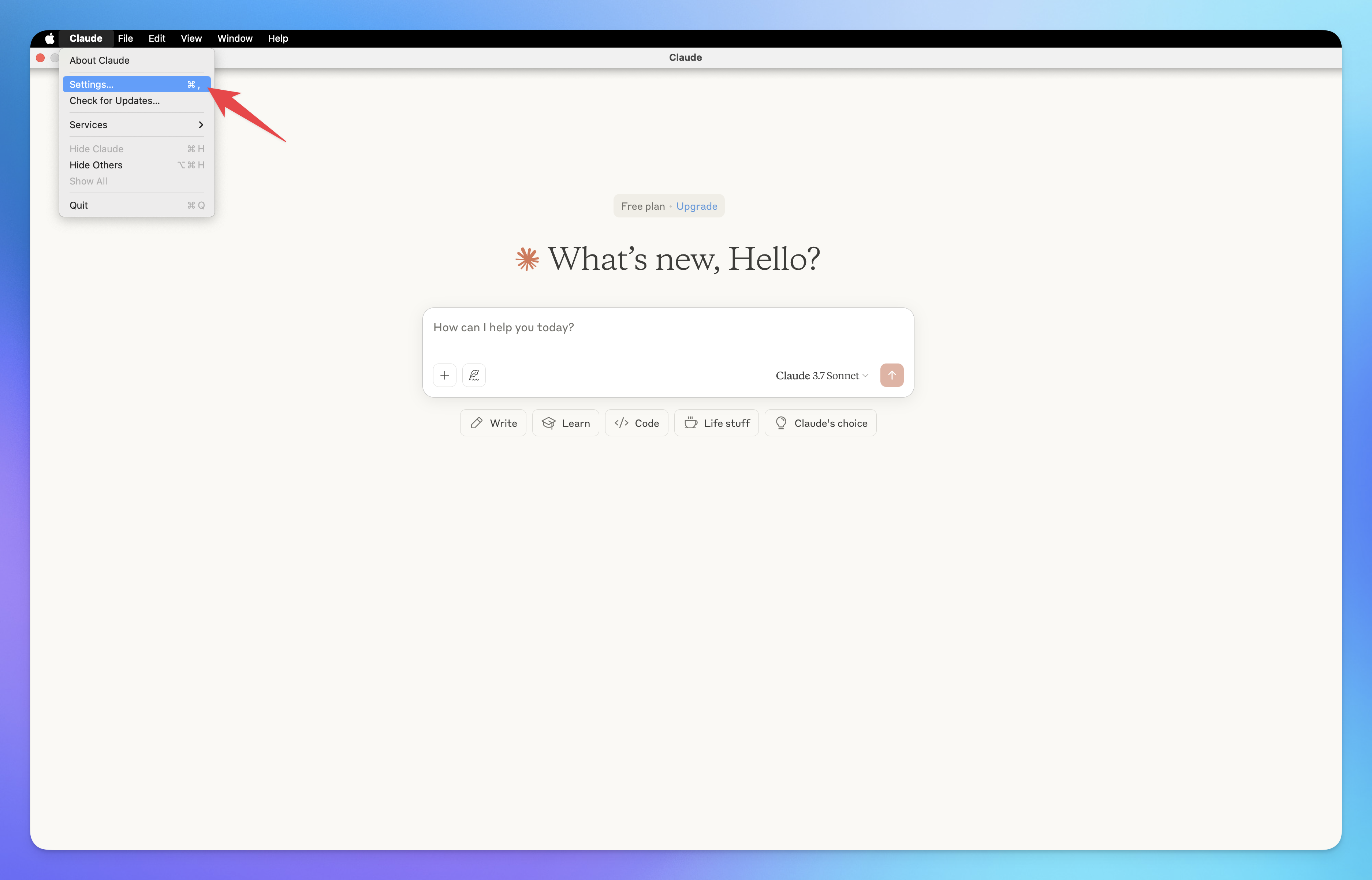Viewport: 1372px width, 880px height.
Task: Click the 'What's new, Hello?' heading
Action: tap(683, 259)
